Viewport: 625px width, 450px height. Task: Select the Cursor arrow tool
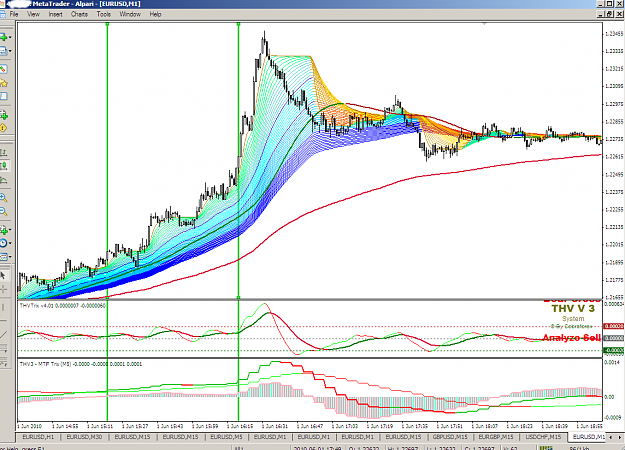3,275
